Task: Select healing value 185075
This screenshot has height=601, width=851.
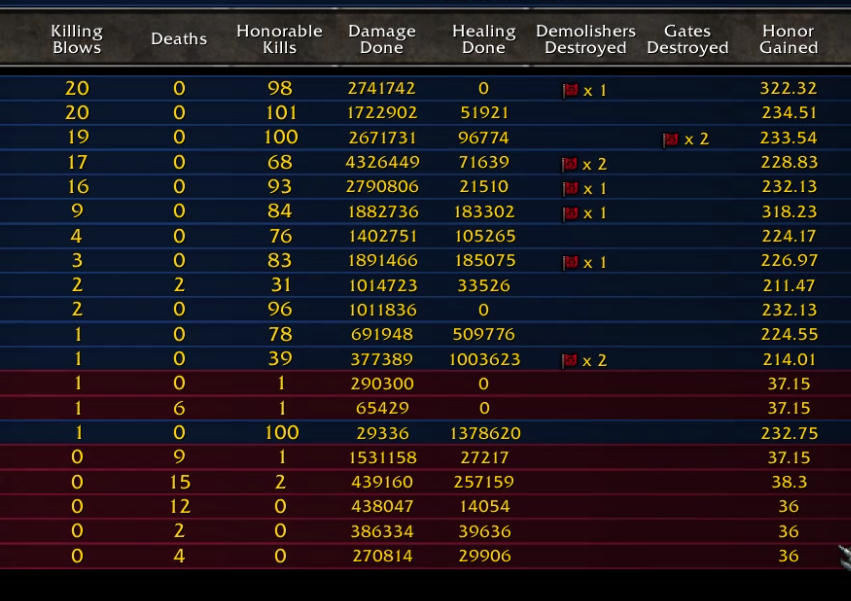Action: tap(485, 260)
